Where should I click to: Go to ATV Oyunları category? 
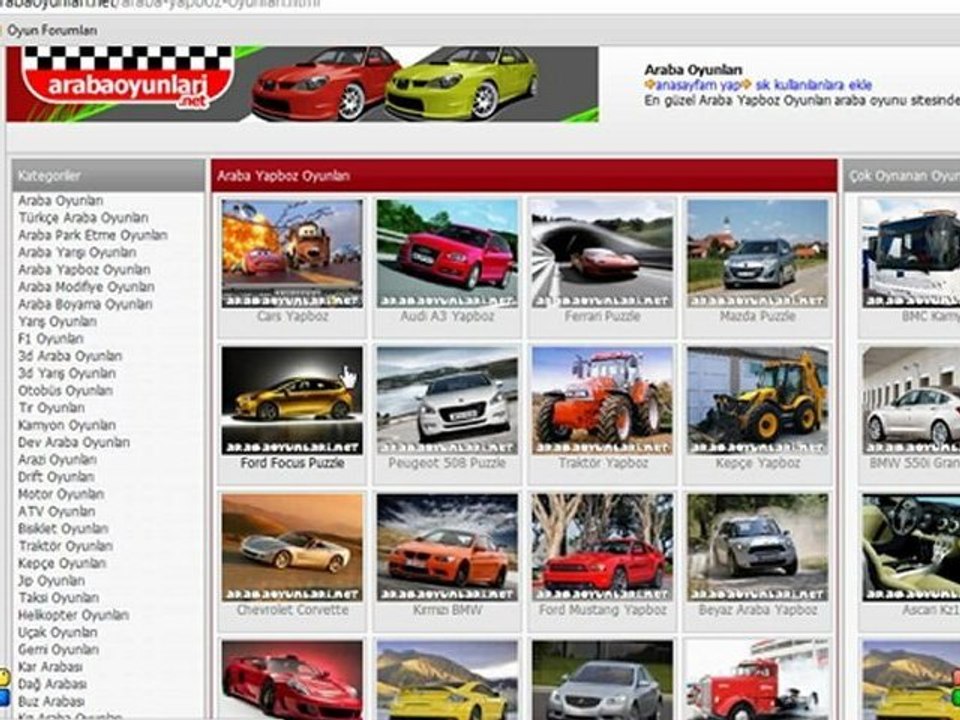[x=56, y=511]
